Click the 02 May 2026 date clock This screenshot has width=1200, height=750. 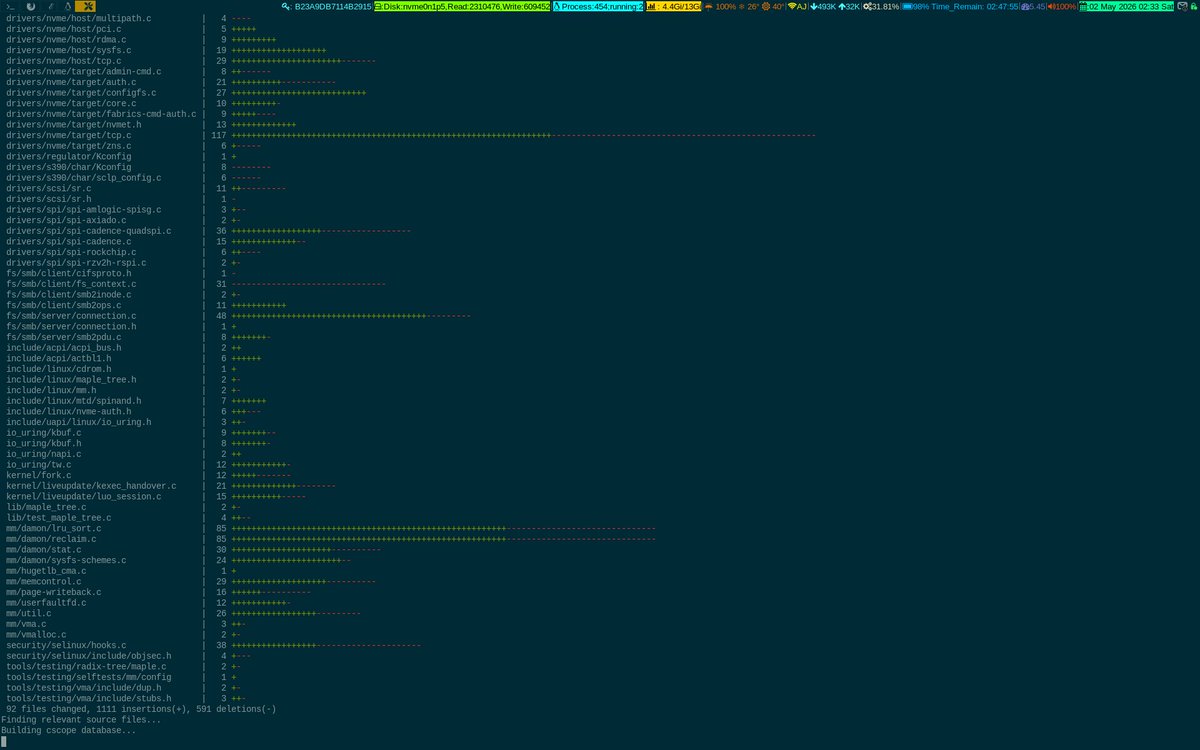point(1127,6)
